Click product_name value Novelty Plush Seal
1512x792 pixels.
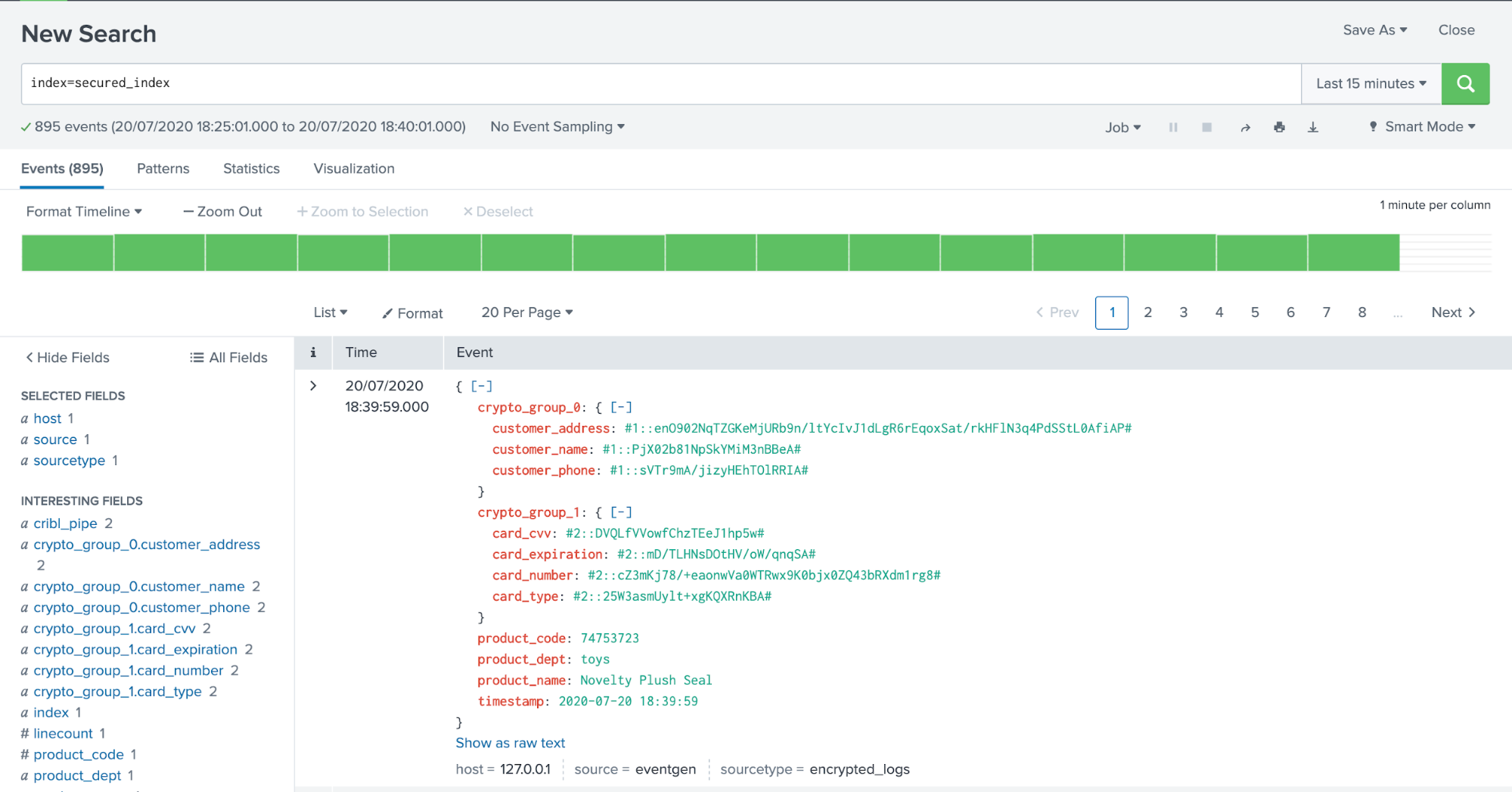pos(646,680)
